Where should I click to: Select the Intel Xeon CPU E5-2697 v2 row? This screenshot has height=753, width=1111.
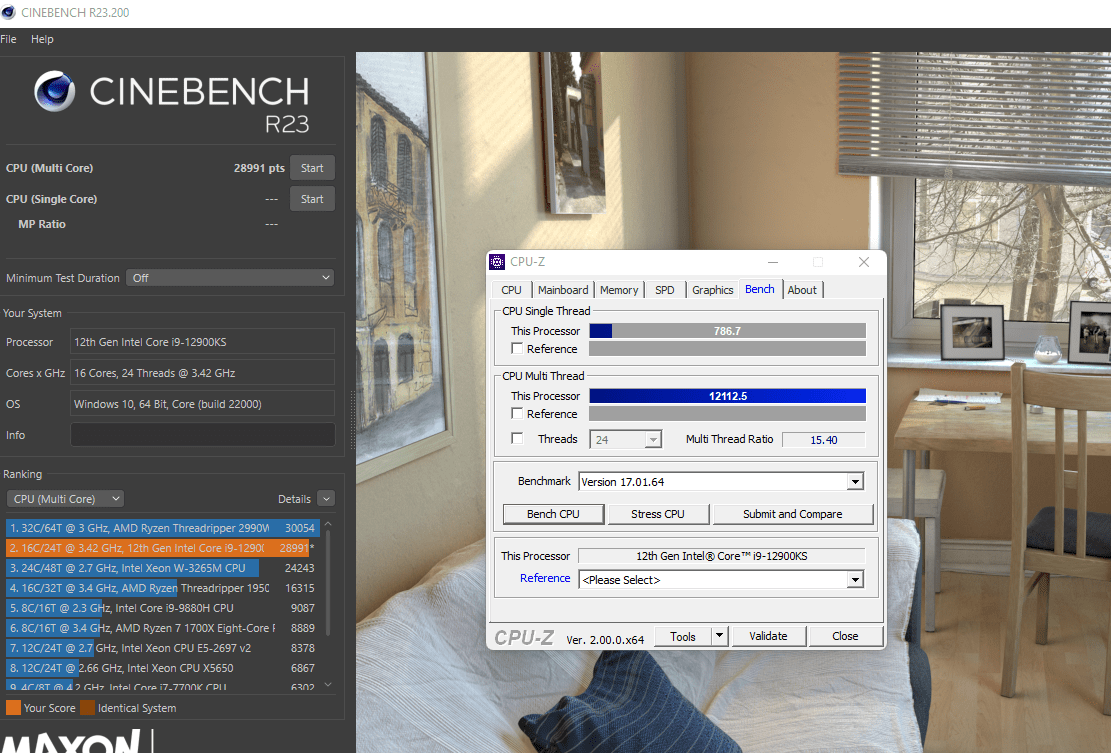(x=163, y=648)
